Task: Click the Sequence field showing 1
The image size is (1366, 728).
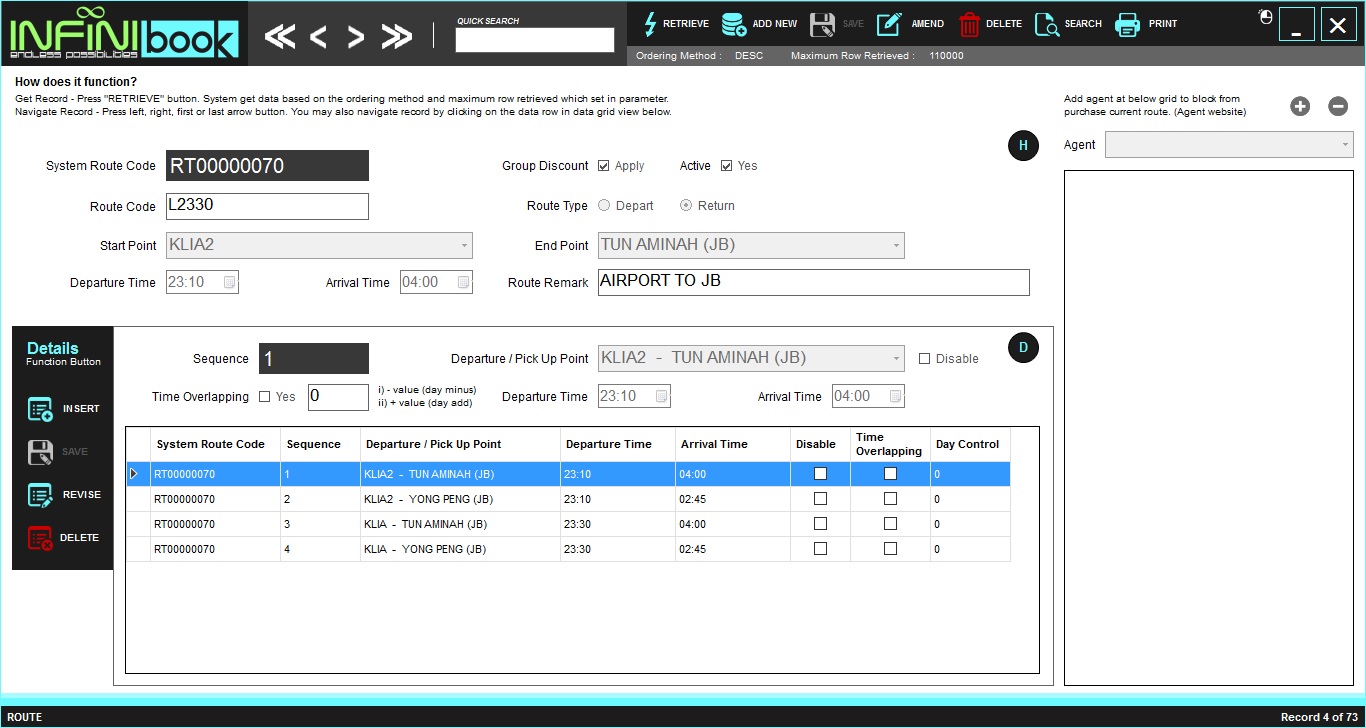Action: point(314,358)
